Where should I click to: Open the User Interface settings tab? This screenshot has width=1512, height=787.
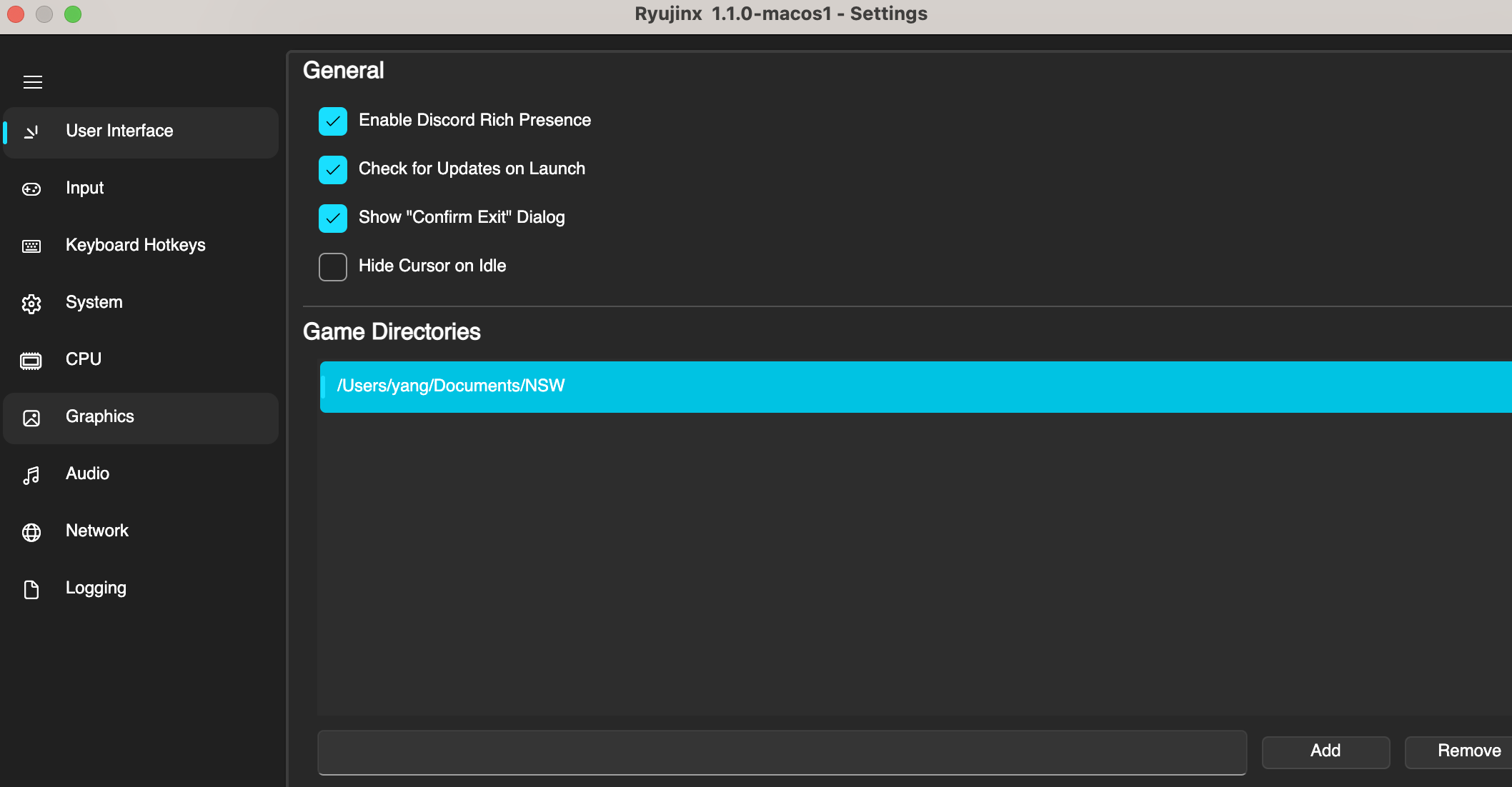119,131
